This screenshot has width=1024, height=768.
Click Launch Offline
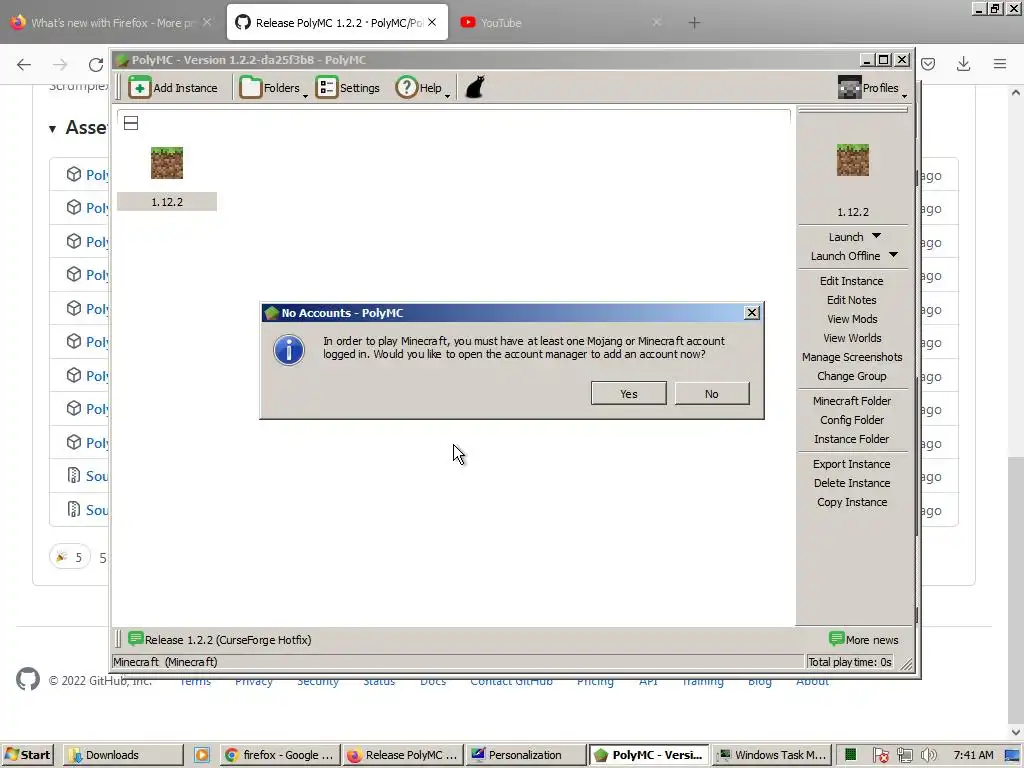[x=845, y=256]
